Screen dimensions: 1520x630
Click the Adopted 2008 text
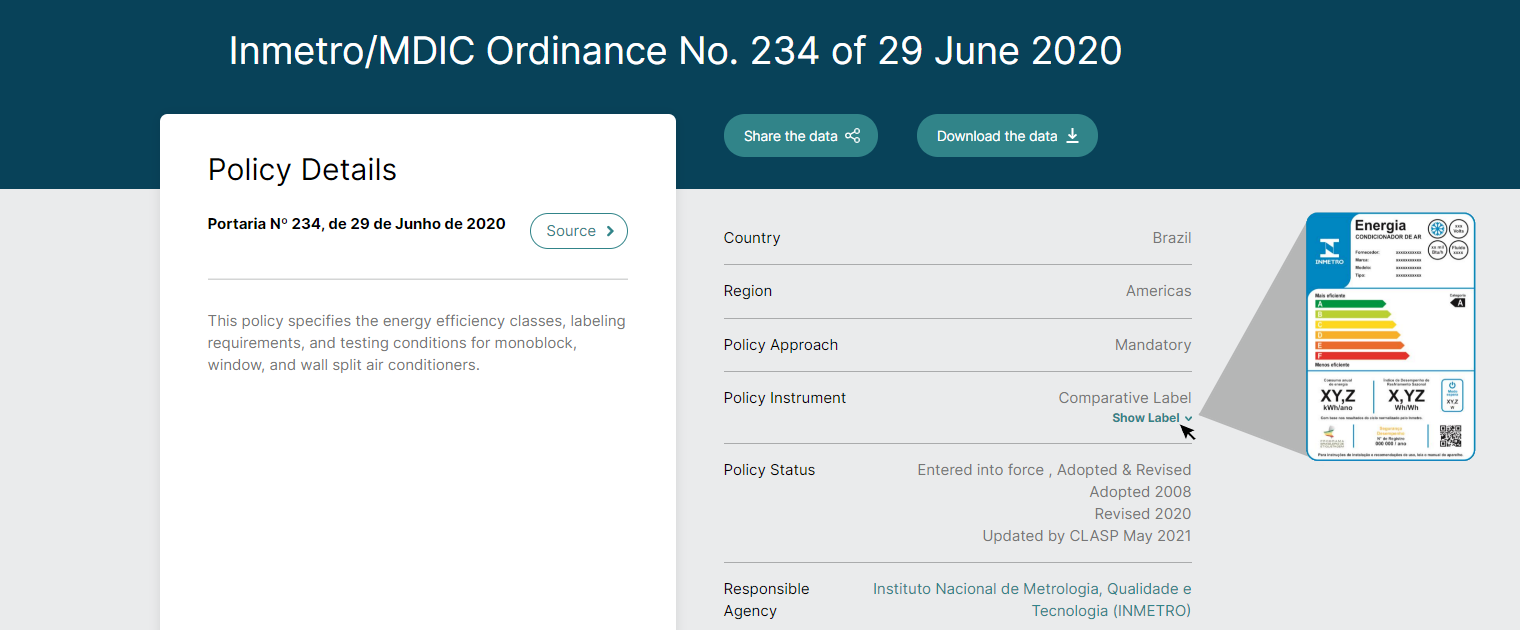point(1140,492)
